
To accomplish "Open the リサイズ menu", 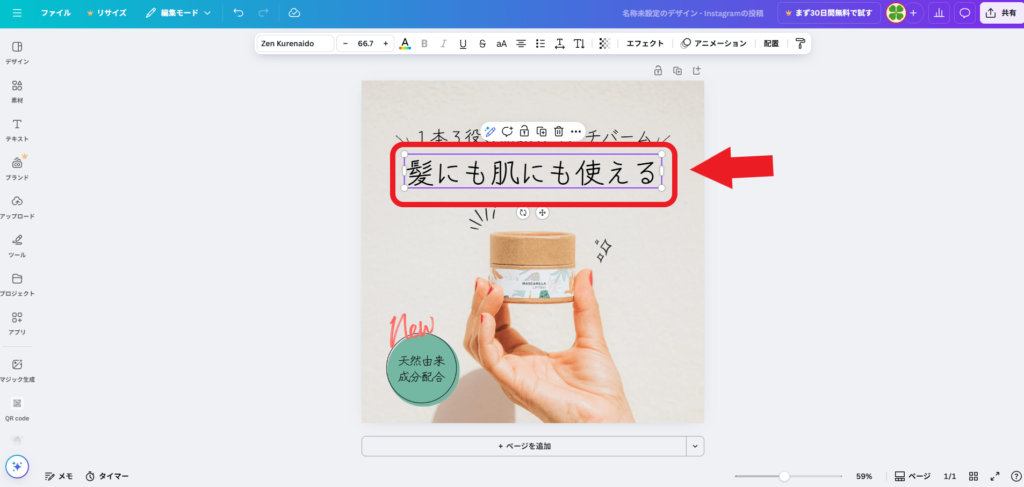I will pyautogui.click(x=105, y=13).
